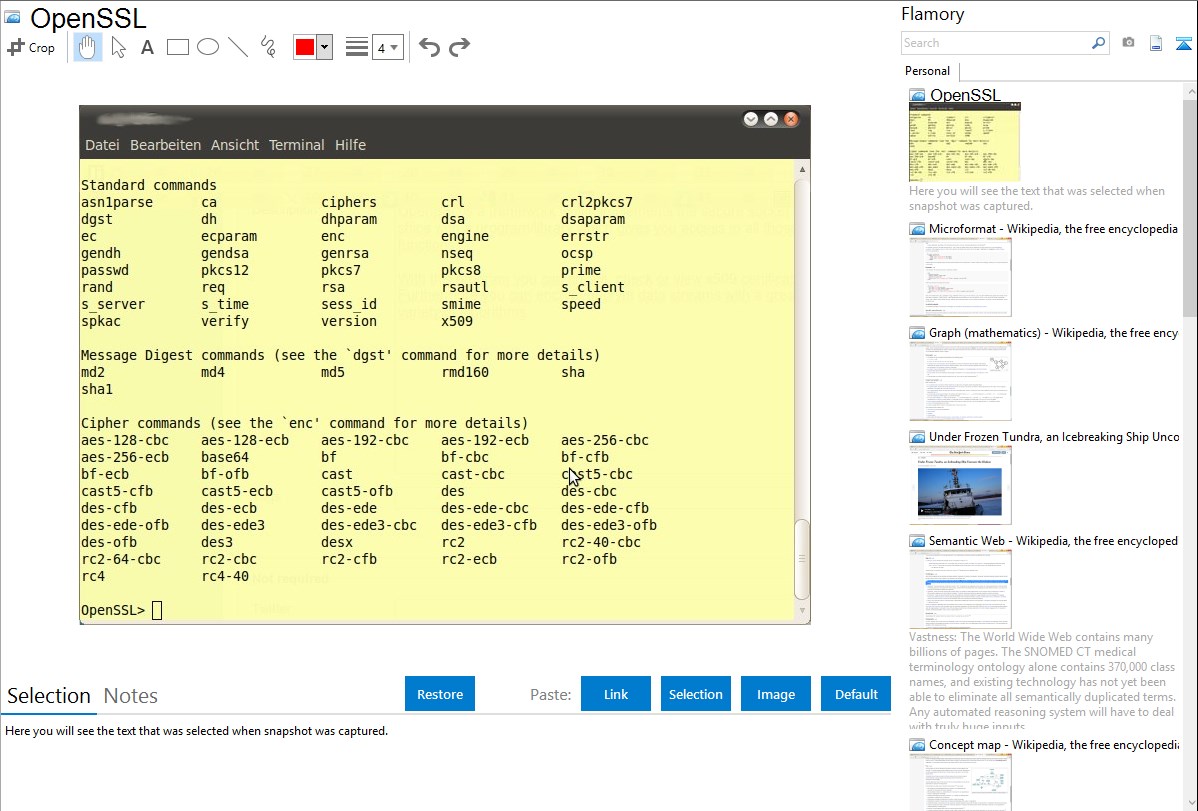
Task: Select the Crop tool
Action: (31, 47)
